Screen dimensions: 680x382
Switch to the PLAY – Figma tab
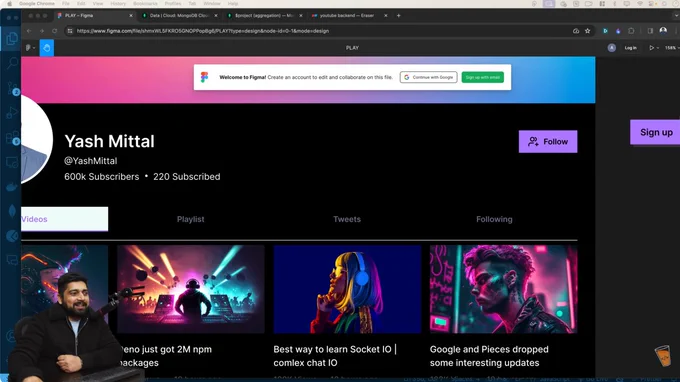95,15
